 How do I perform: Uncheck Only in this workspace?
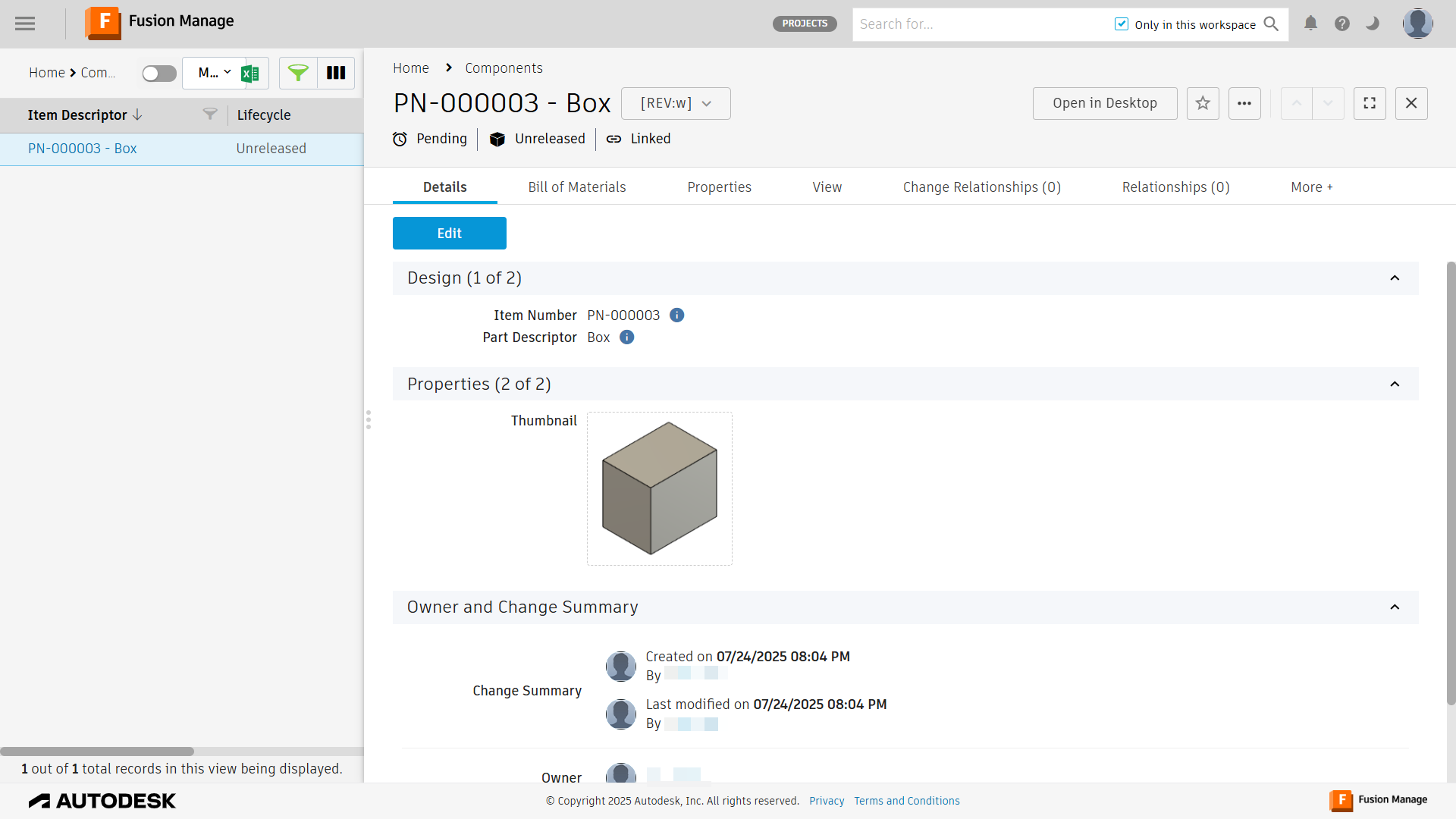[x=1122, y=24]
